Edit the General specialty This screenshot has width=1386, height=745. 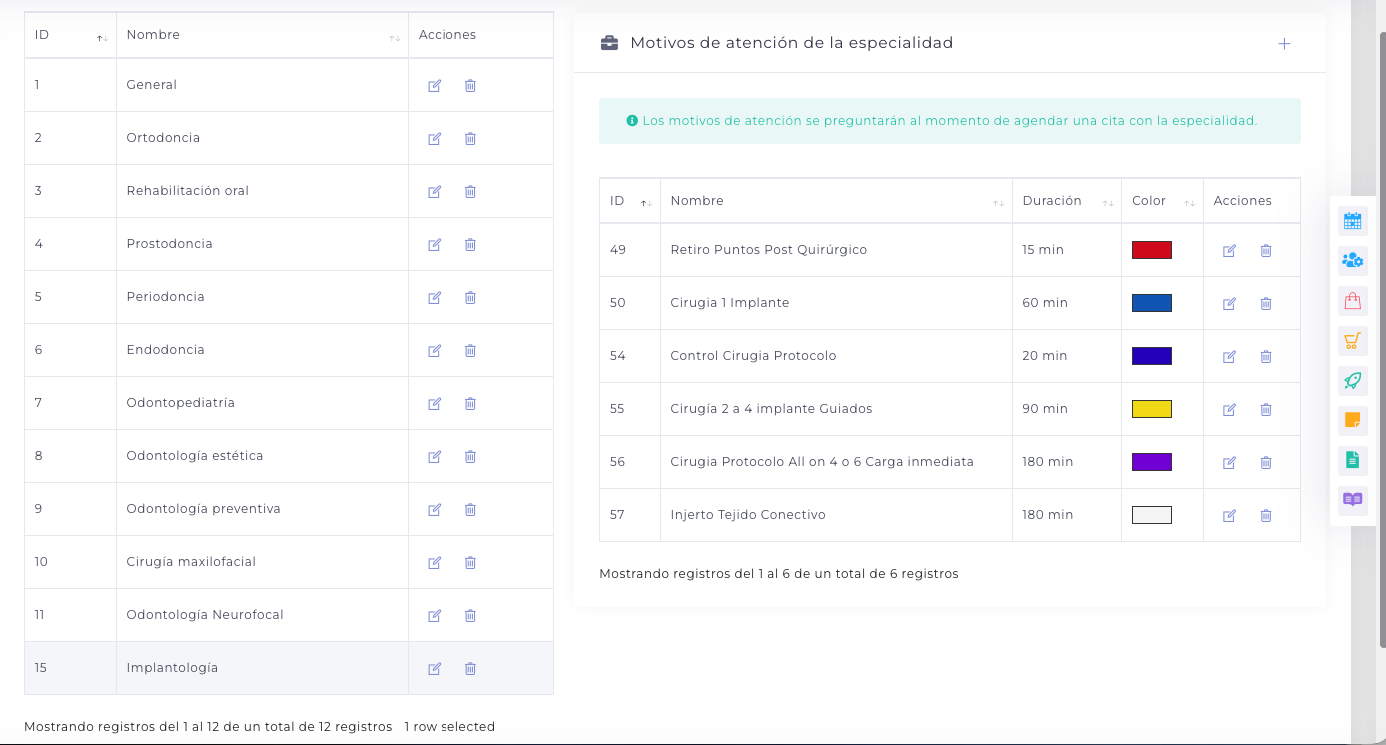[435, 86]
